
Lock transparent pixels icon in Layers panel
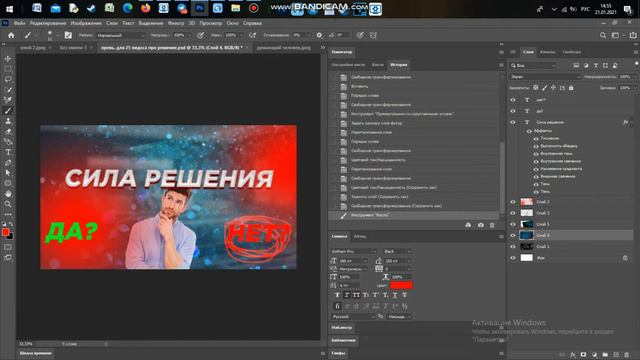coord(536,88)
